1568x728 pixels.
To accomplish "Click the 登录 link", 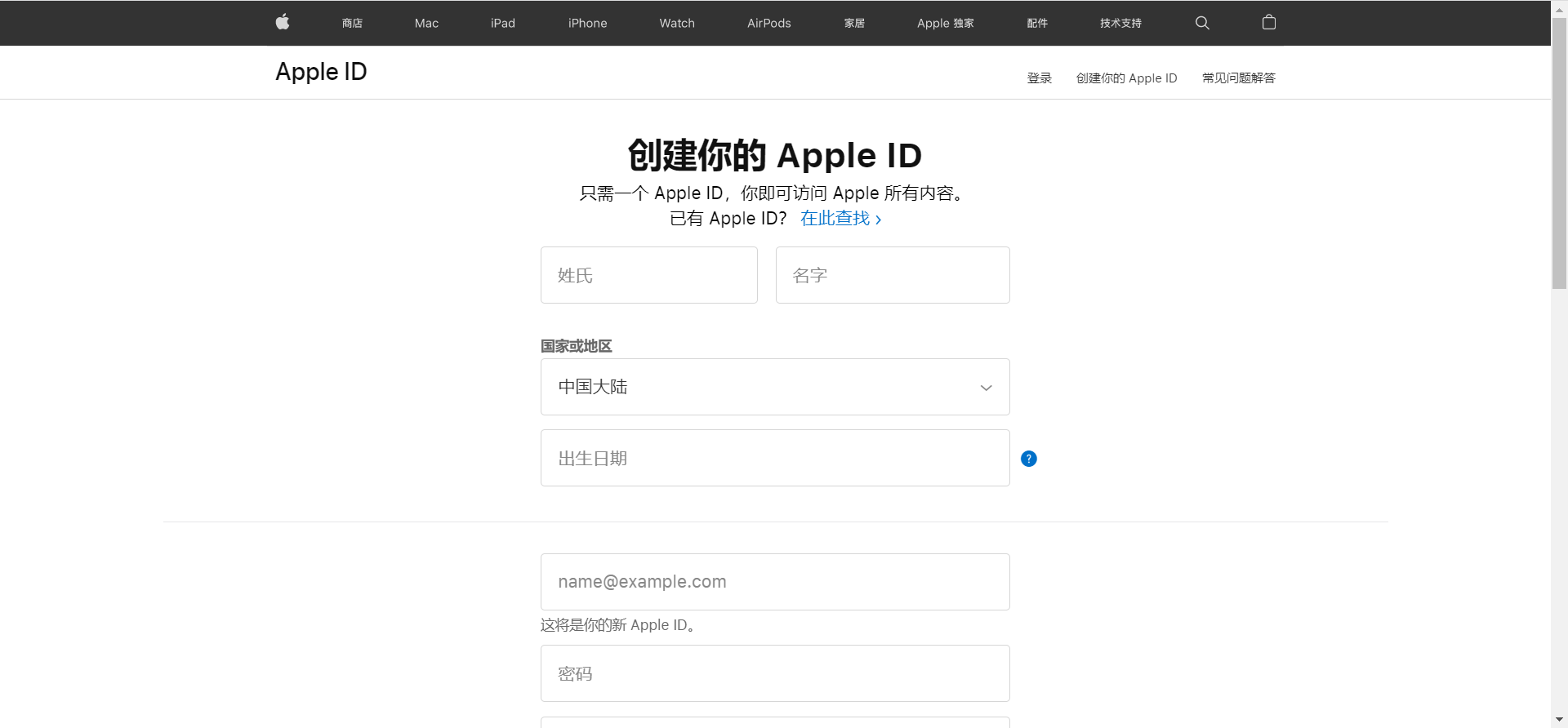I will pyautogui.click(x=1040, y=78).
